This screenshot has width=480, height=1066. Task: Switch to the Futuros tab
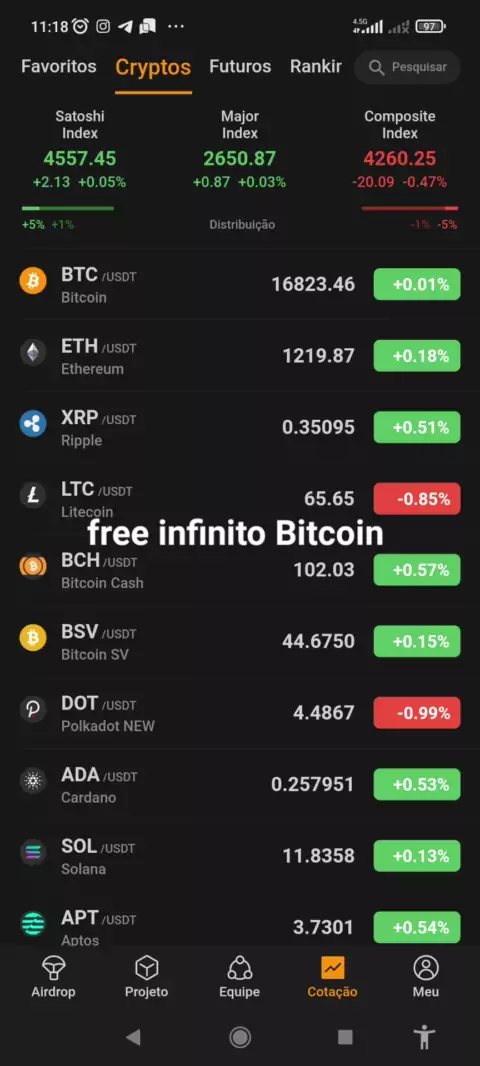[x=240, y=67]
